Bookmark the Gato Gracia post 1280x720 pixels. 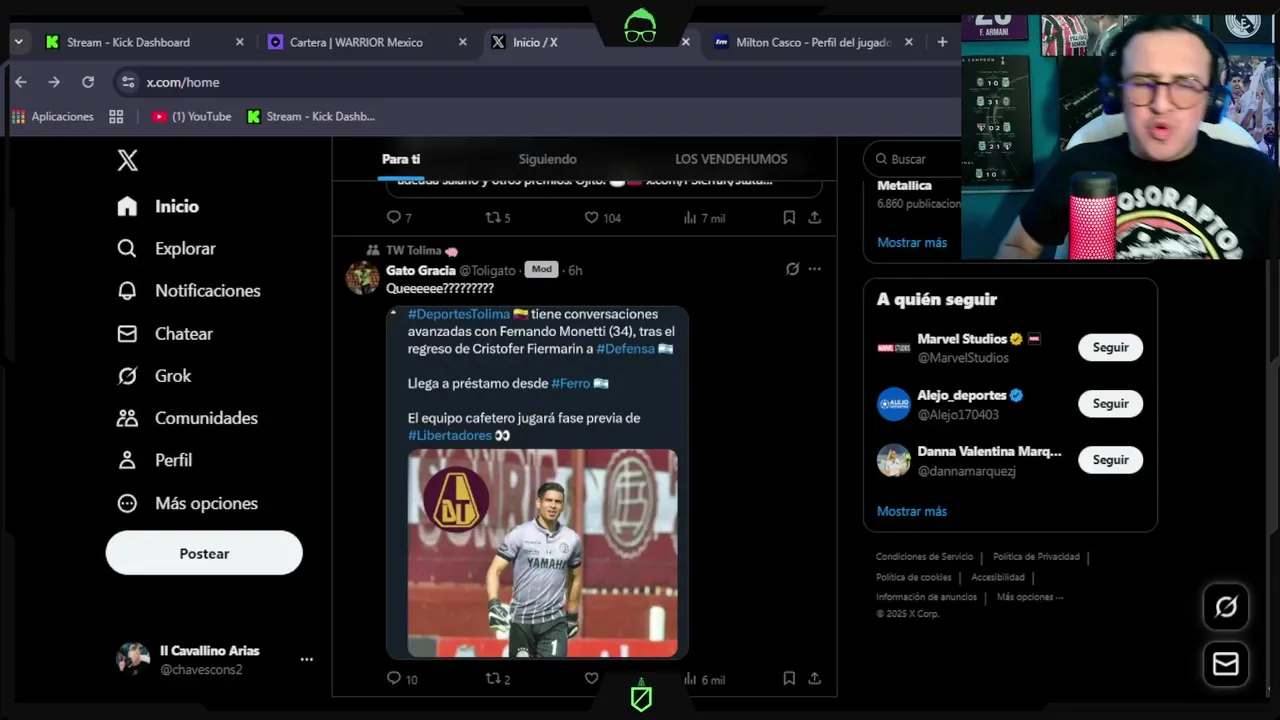pos(789,679)
